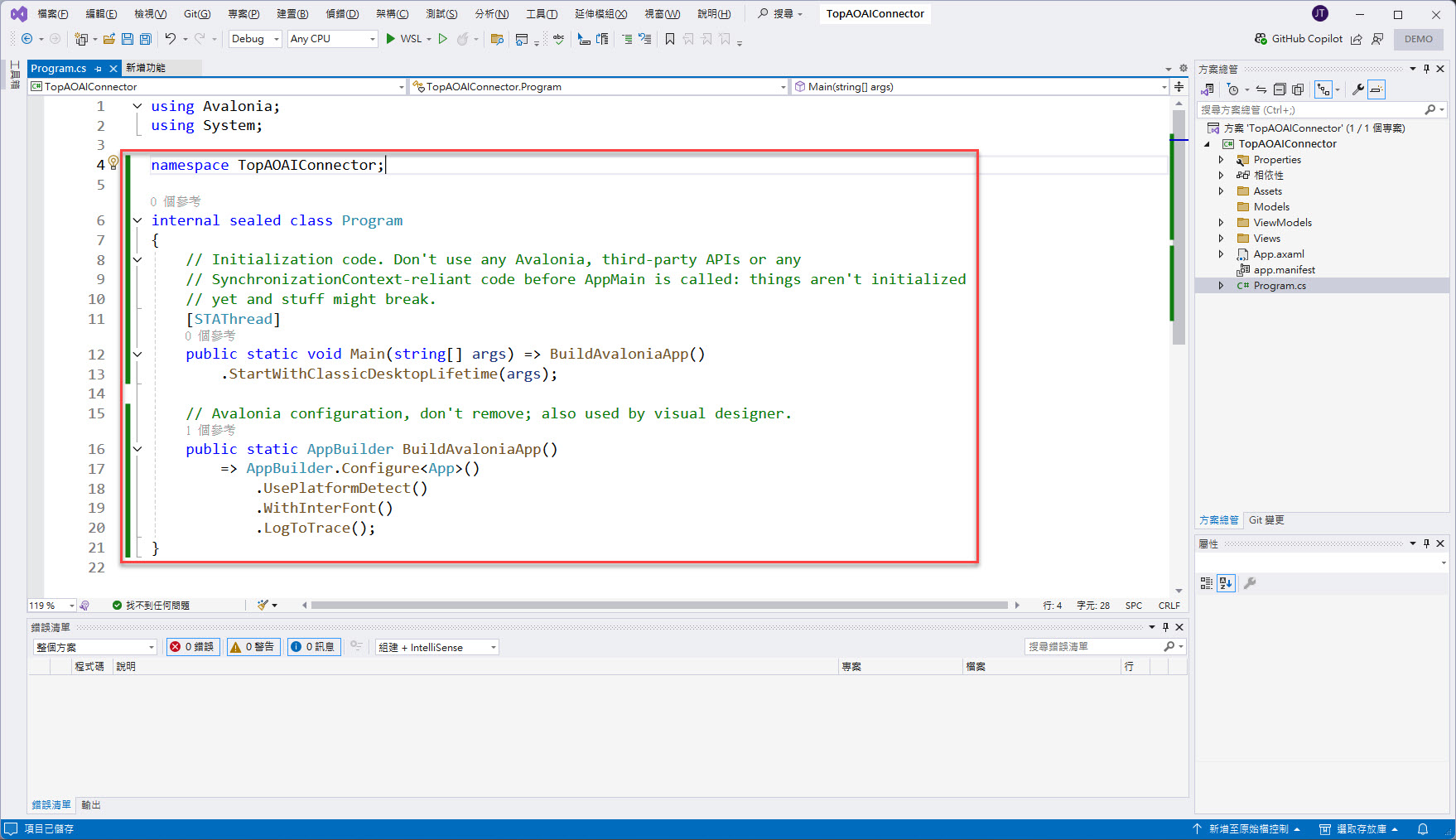Click the pending changes filter clock icon
Image resolution: width=1456 pixels, height=840 pixels.
tap(1234, 89)
